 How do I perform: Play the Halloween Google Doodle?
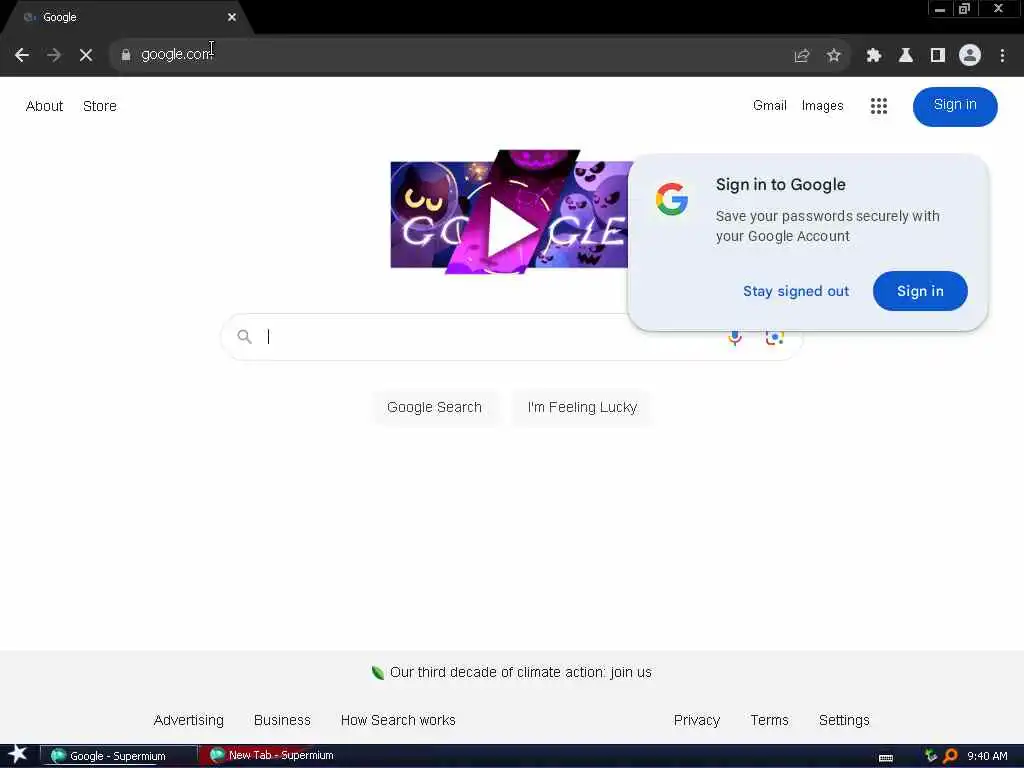511,227
